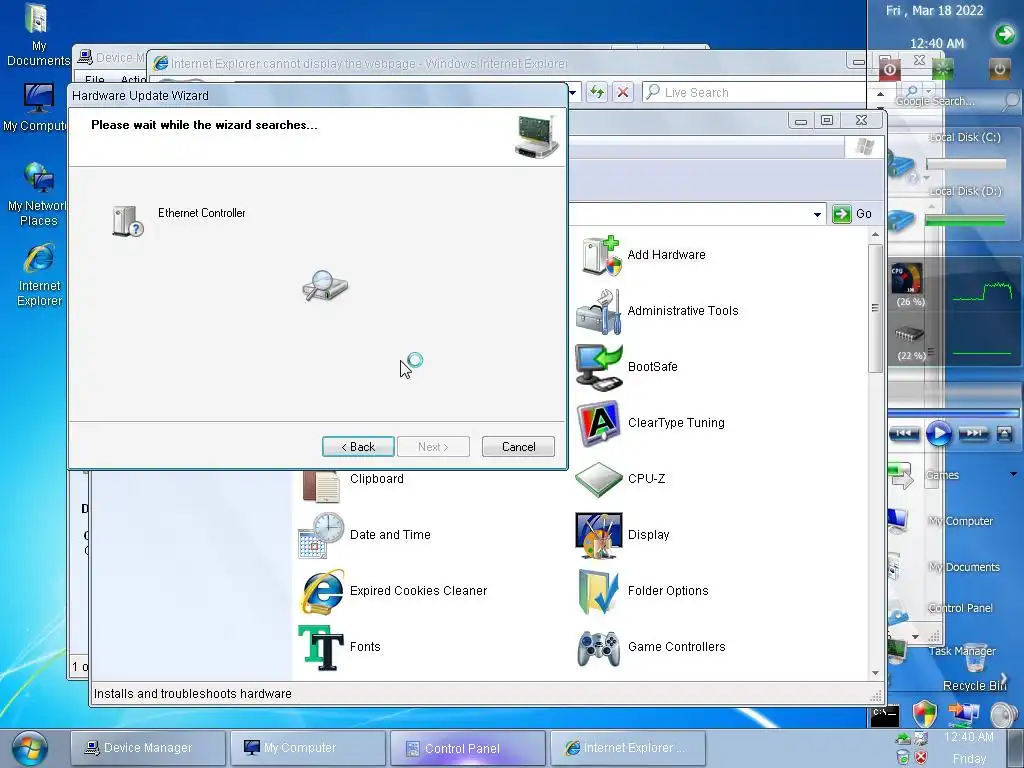
Task: Open CPU-Z icon in Control Panel
Action: click(x=599, y=479)
